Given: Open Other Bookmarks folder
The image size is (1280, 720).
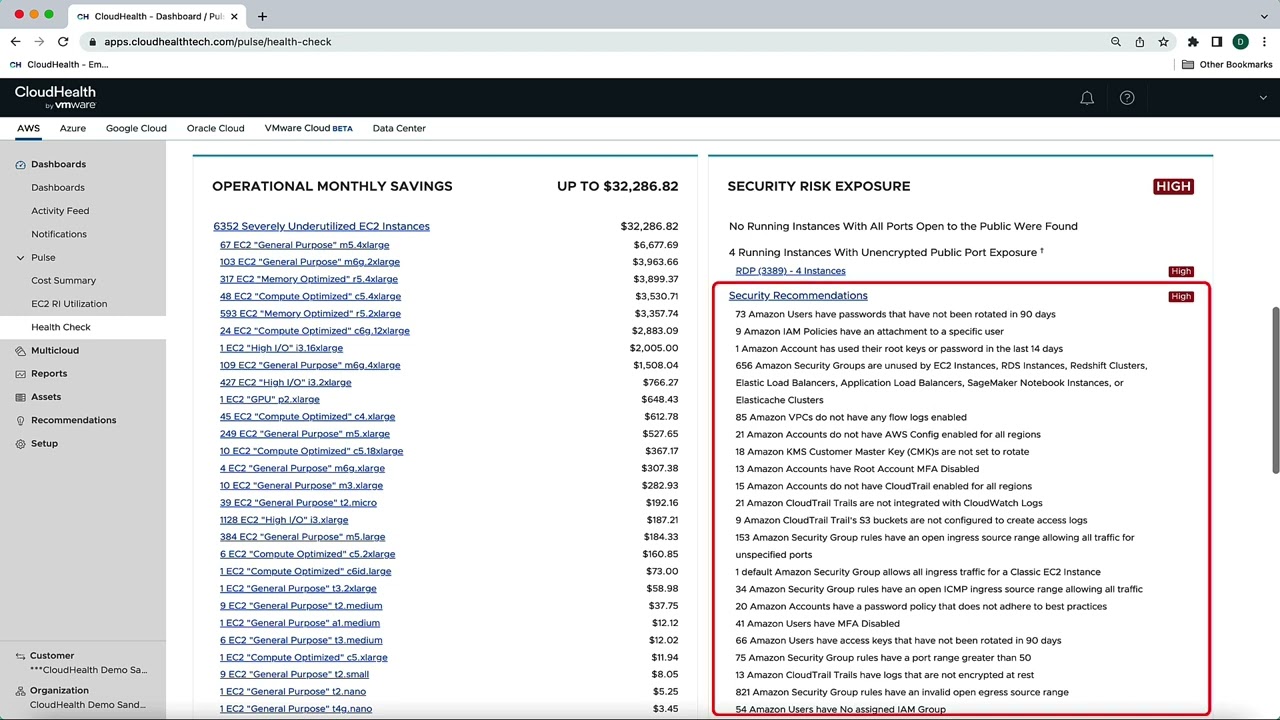Looking at the screenshot, I should click(x=1227, y=65).
